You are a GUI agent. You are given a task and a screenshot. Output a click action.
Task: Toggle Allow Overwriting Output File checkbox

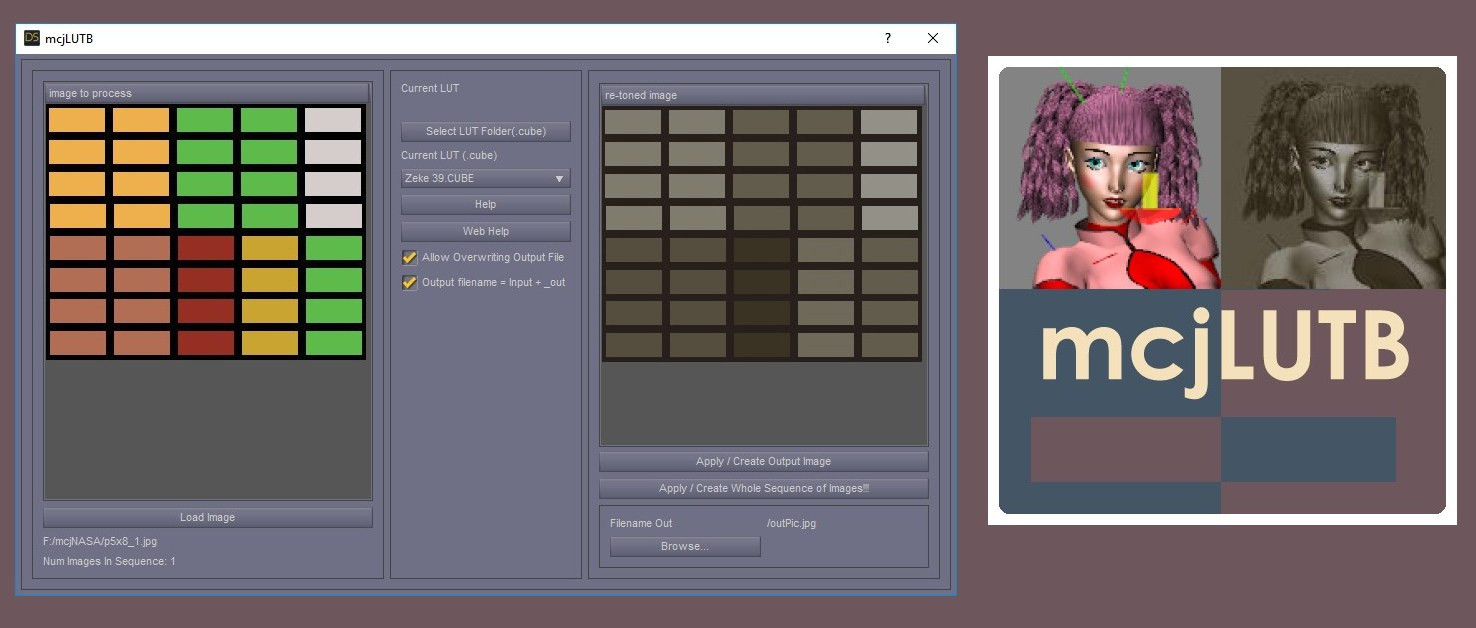pyautogui.click(x=409, y=257)
